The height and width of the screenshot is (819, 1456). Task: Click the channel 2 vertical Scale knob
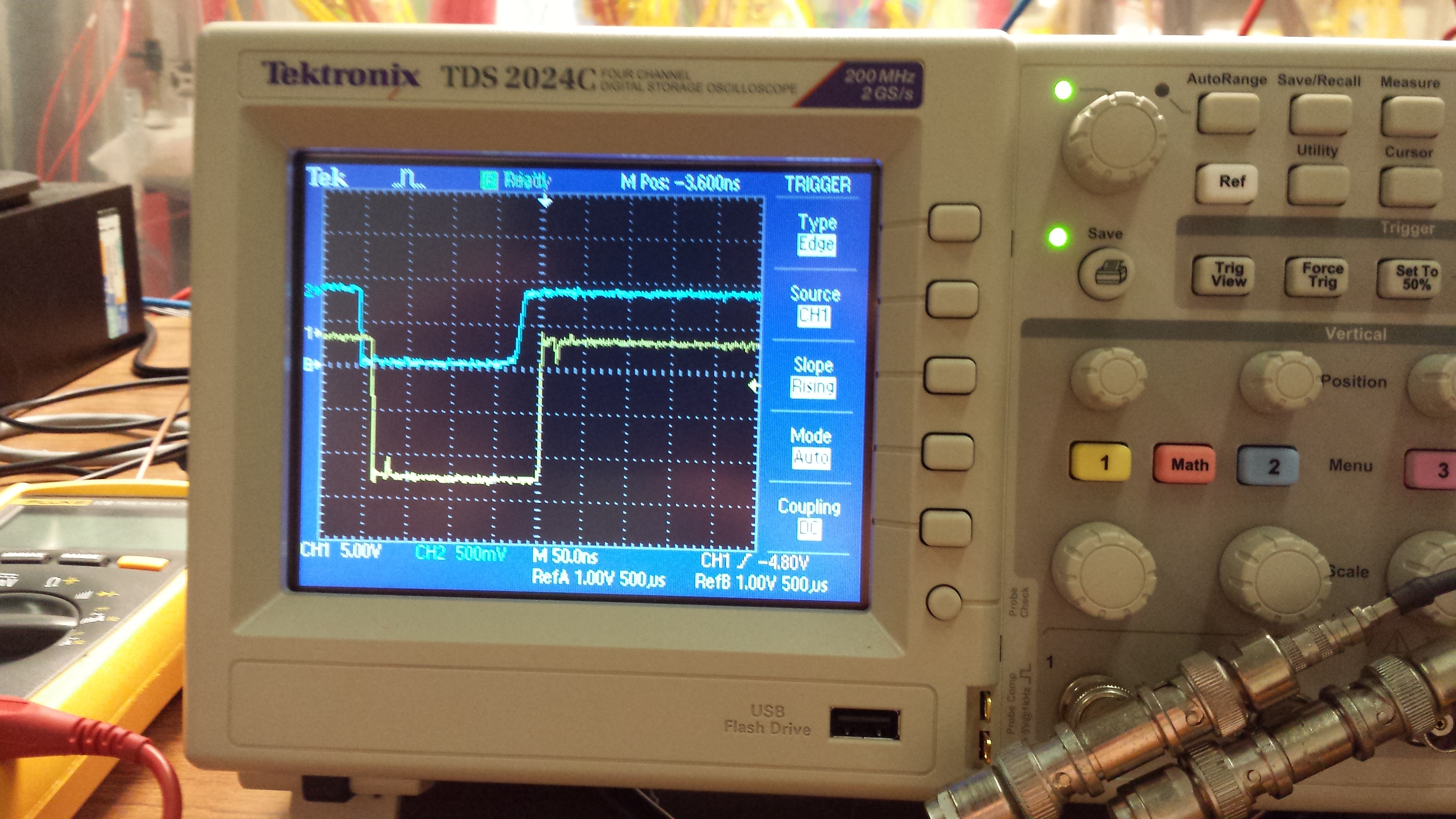1274,575
